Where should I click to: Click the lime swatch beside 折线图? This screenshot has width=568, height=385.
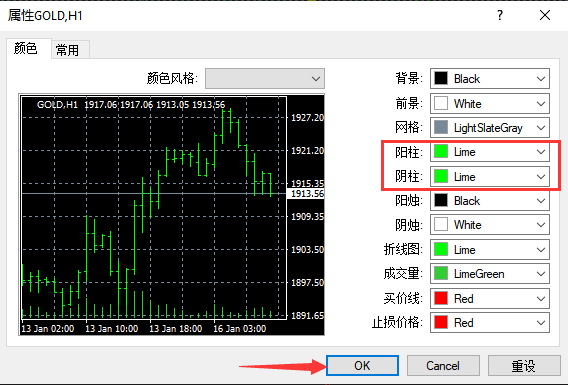point(441,250)
